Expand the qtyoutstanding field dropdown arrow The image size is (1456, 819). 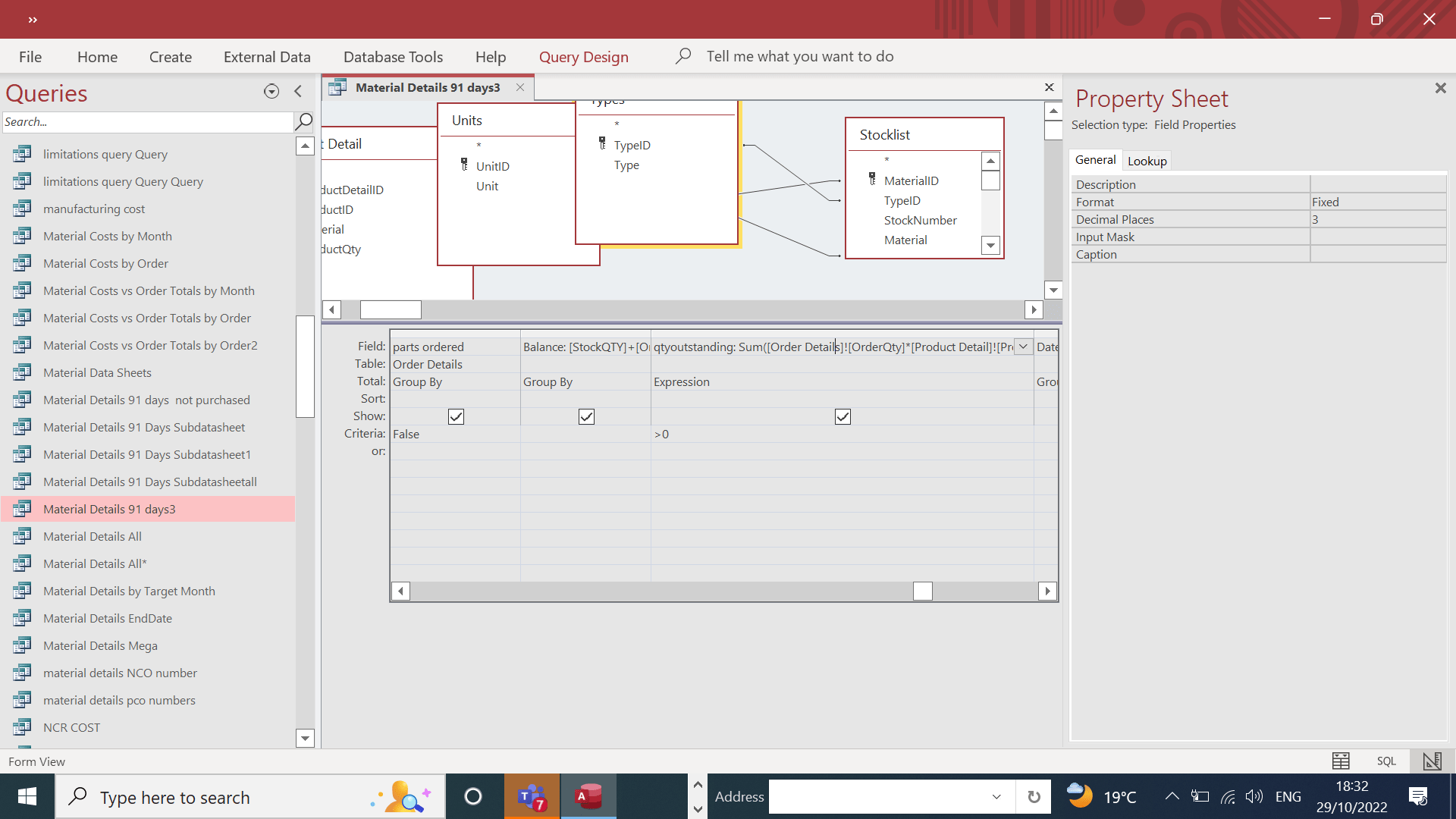[x=1023, y=347]
